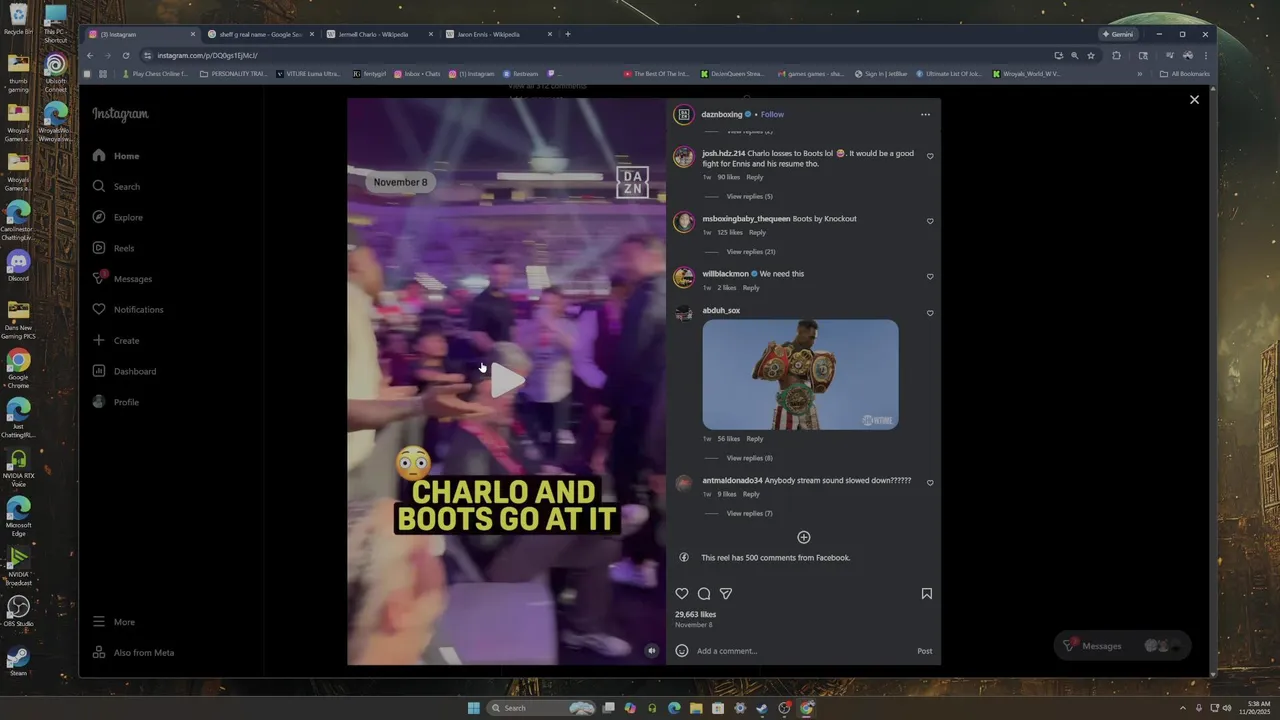Open the boxer GIF in abduh_sox's comment
The image size is (1280, 720).
(800, 375)
